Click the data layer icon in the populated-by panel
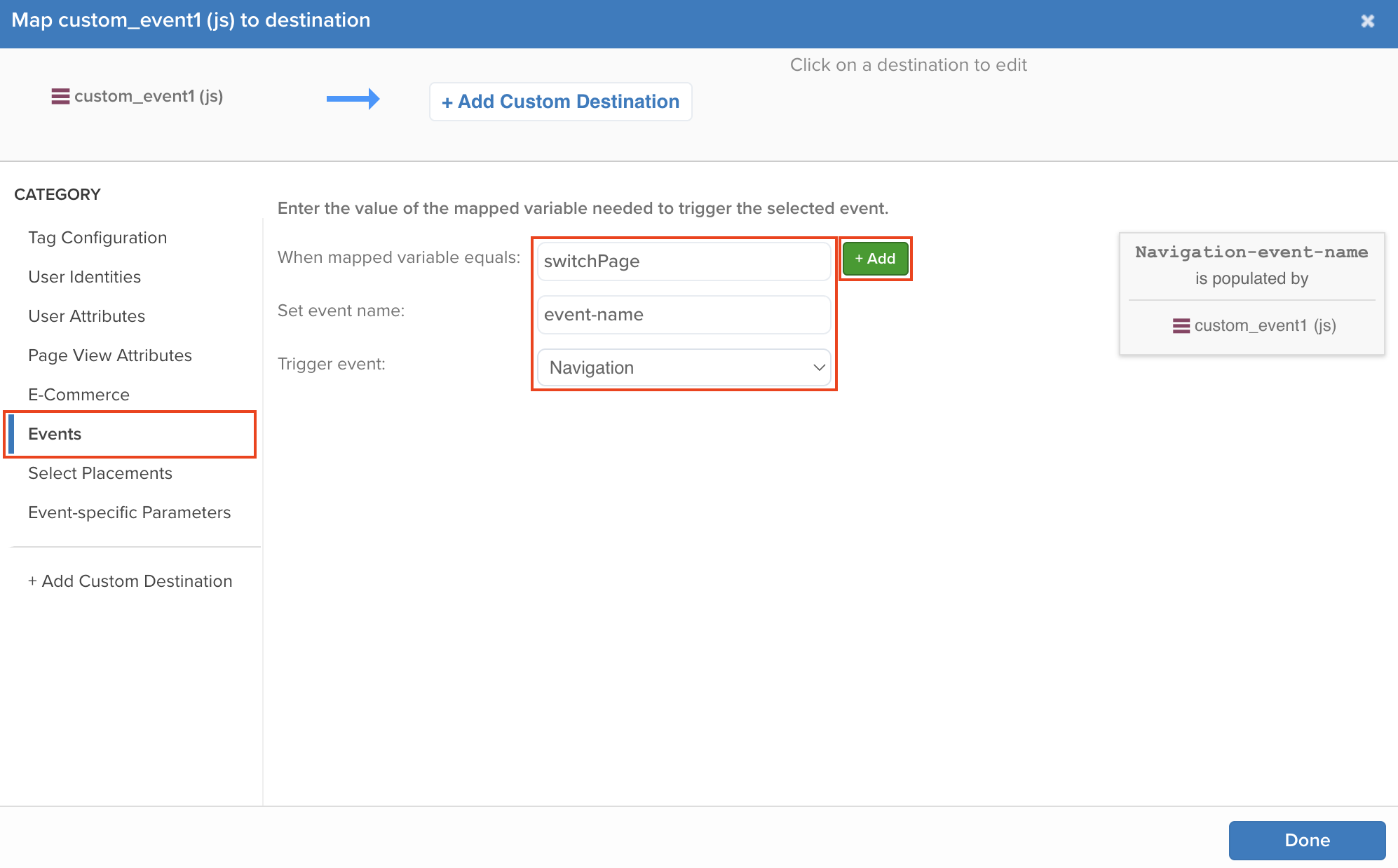Image resolution: width=1398 pixels, height=868 pixels. (1181, 326)
